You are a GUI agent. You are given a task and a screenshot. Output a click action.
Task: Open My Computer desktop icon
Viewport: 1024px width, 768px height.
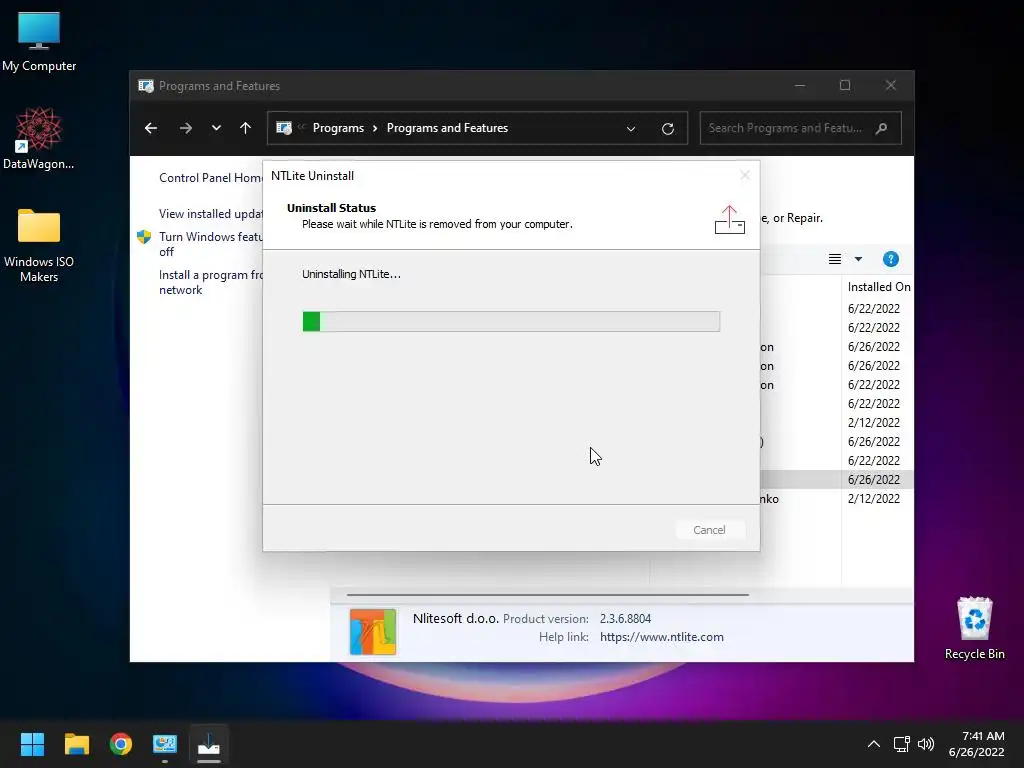[39, 41]
